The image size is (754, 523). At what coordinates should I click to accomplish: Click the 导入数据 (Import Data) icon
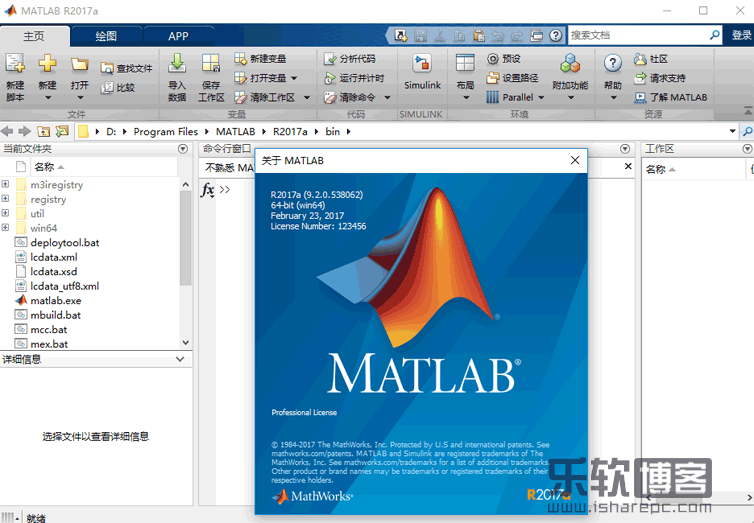pyautogui.click(x=177, y=66)
